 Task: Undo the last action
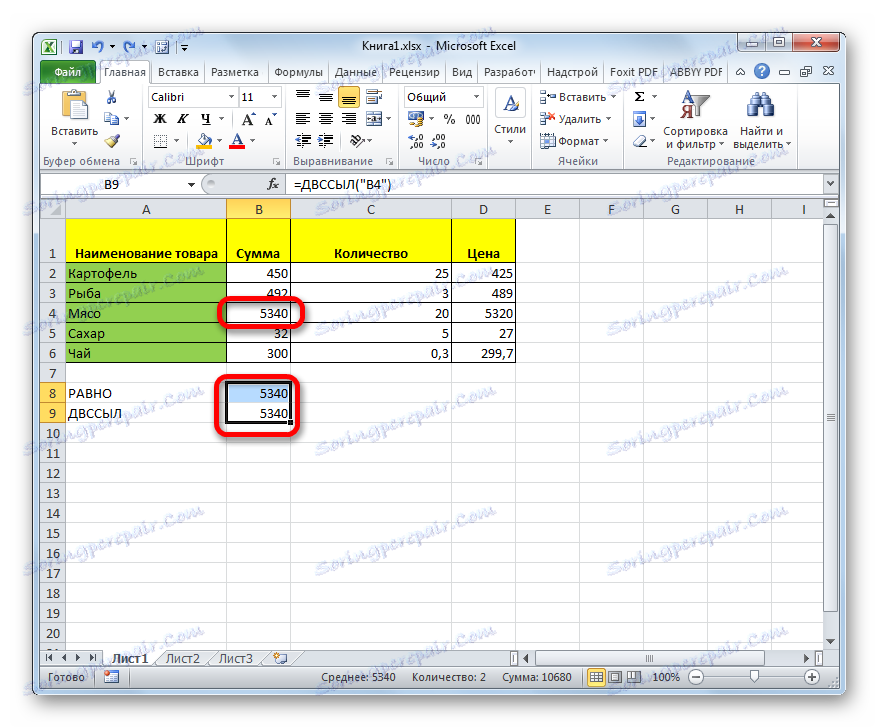(x=98, y=47)
